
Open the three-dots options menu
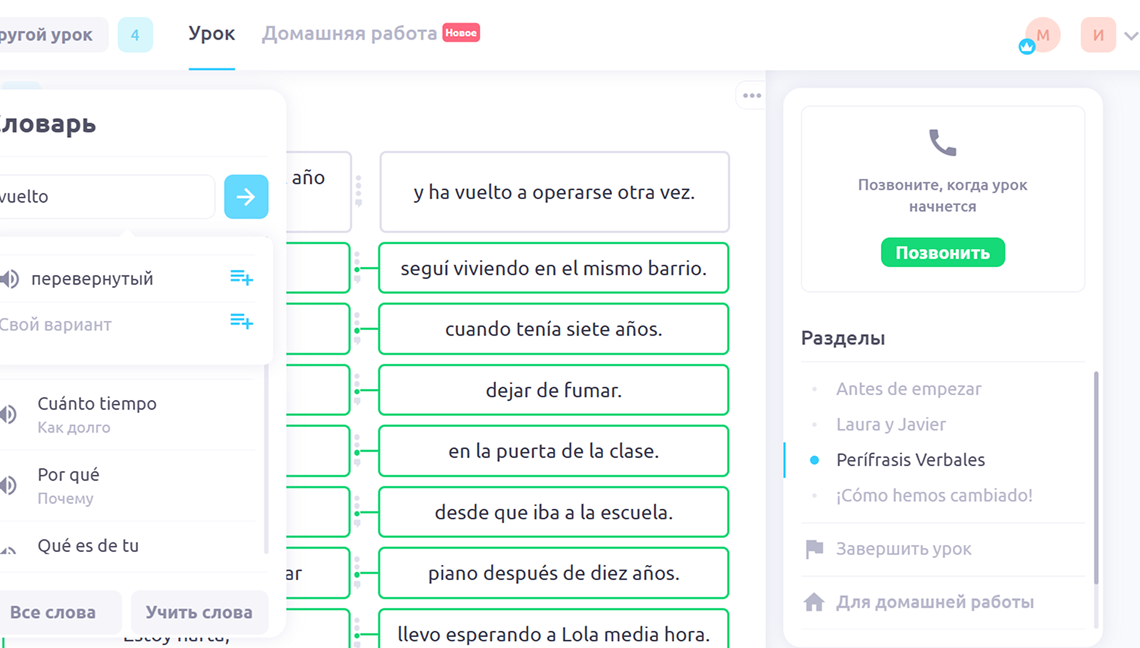click(x=752, y=95)
